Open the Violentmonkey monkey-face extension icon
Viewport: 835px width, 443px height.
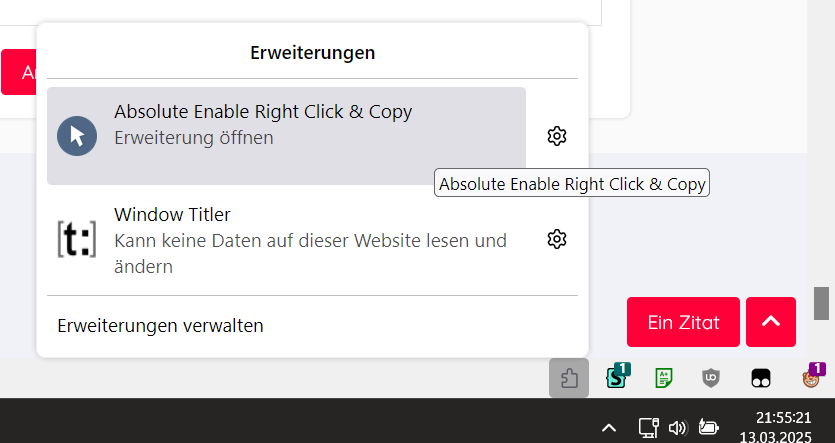pyautogui.click(x=810, y=378)
